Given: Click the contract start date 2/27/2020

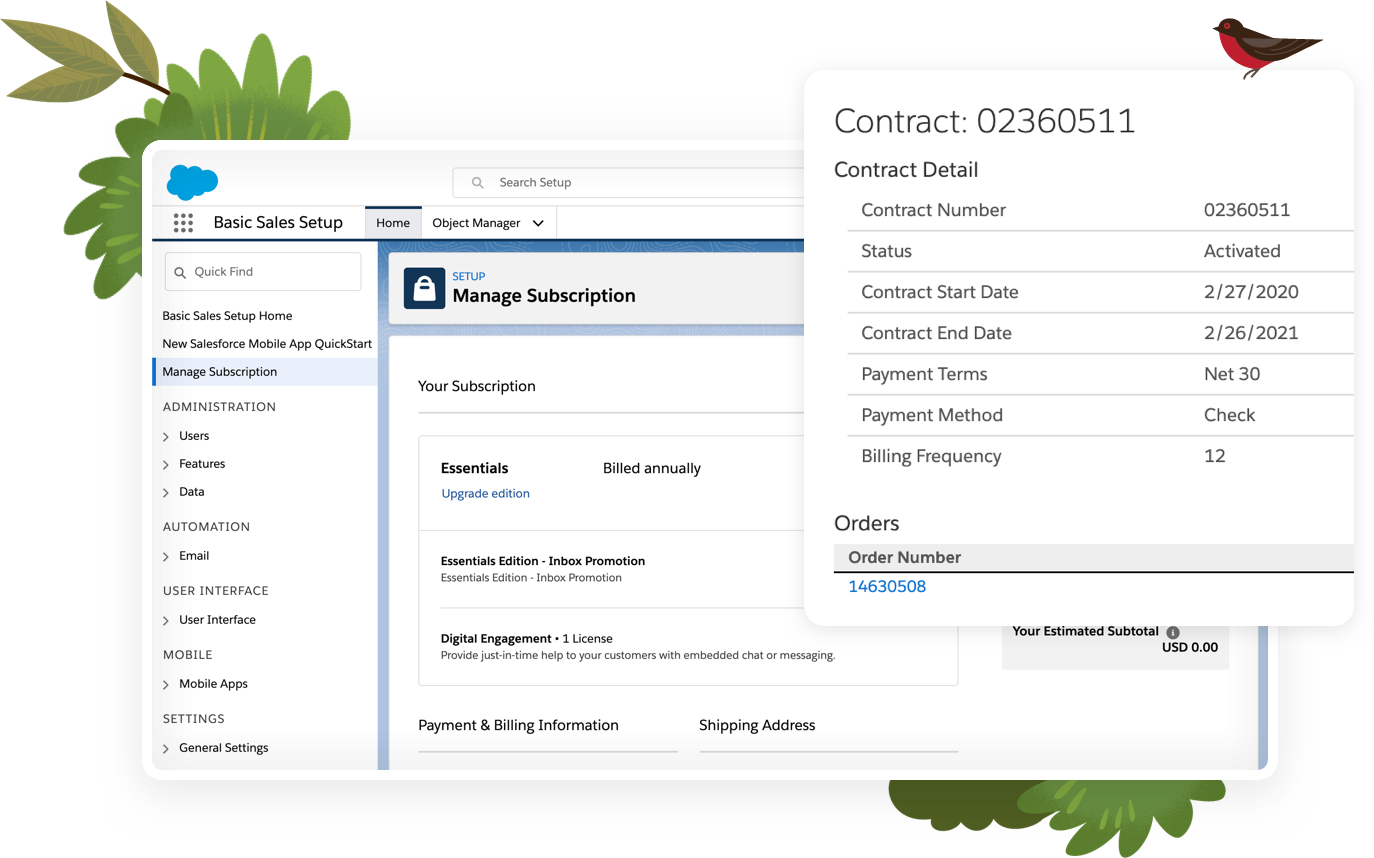Looking at the screenshot, I should point(1251,292).
